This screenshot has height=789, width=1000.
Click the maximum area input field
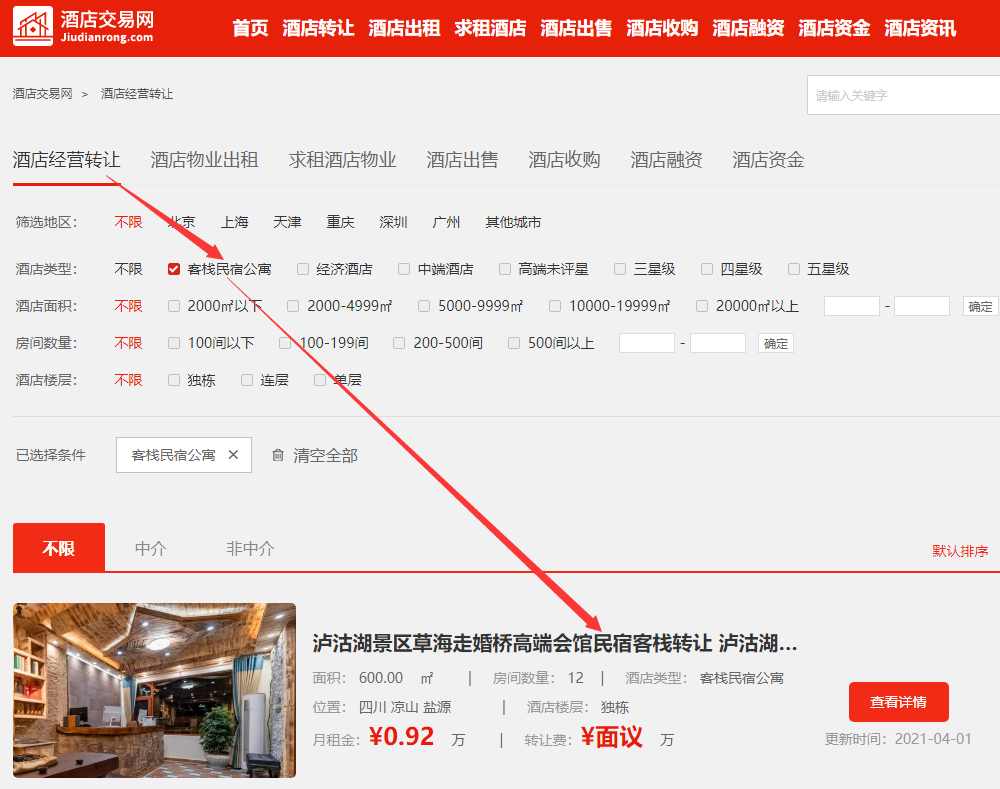922,306
